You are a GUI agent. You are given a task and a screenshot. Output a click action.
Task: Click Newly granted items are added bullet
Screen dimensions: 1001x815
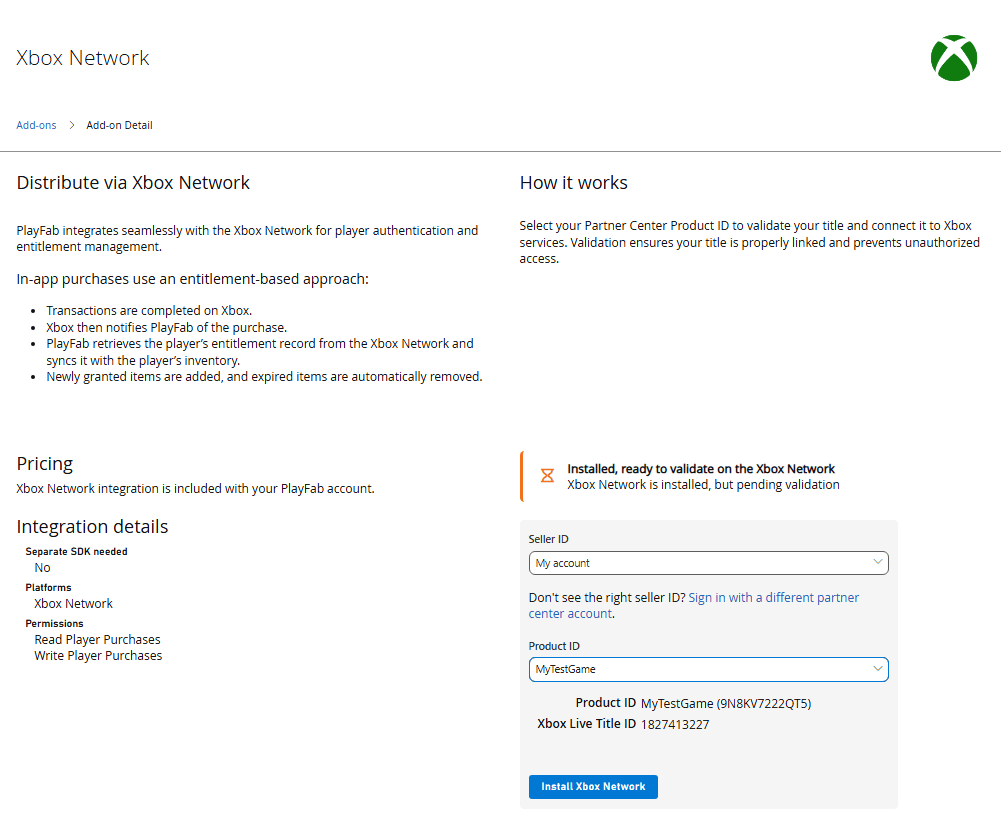[x=264, y=377]
